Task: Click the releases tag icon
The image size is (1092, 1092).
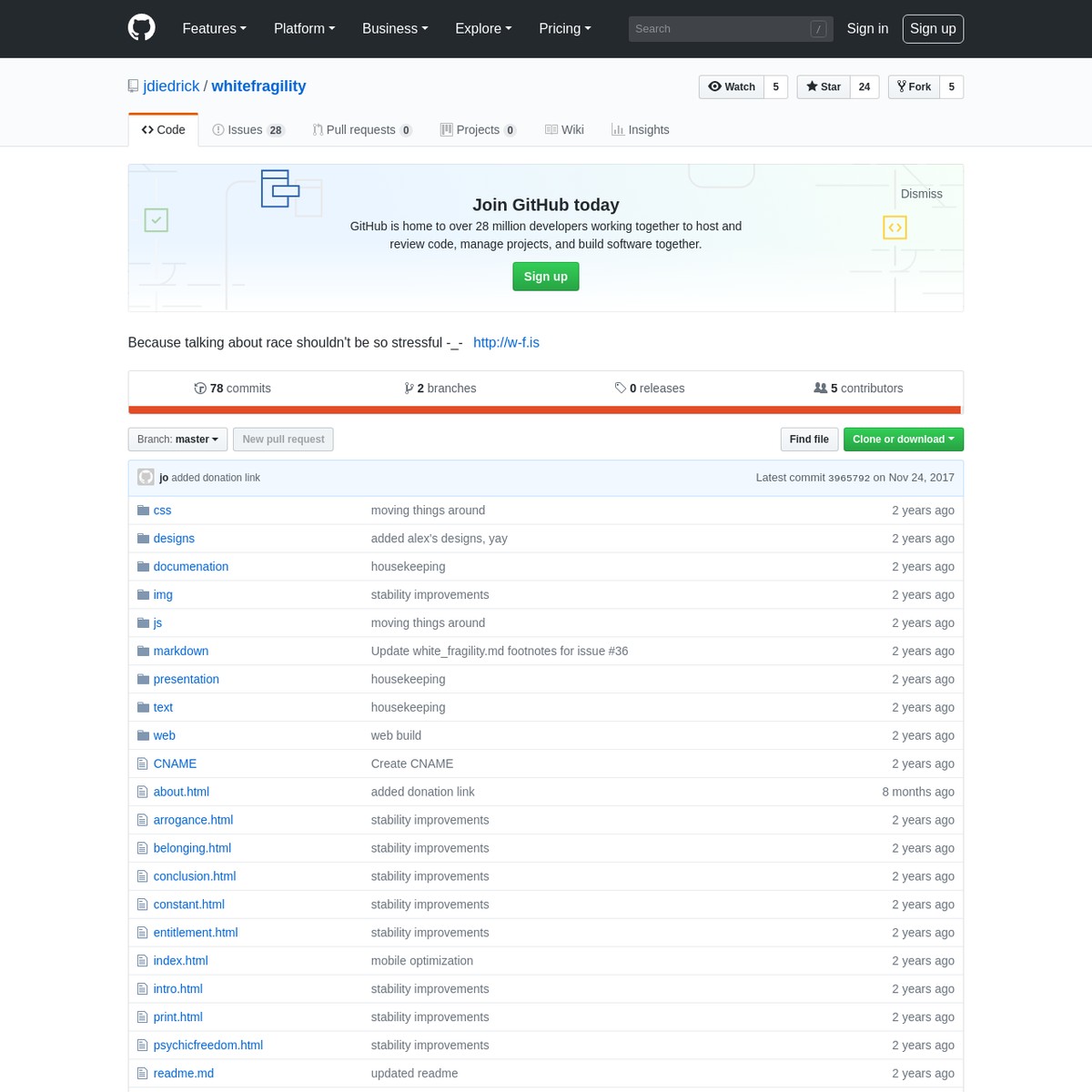Action: click(621, 389)
